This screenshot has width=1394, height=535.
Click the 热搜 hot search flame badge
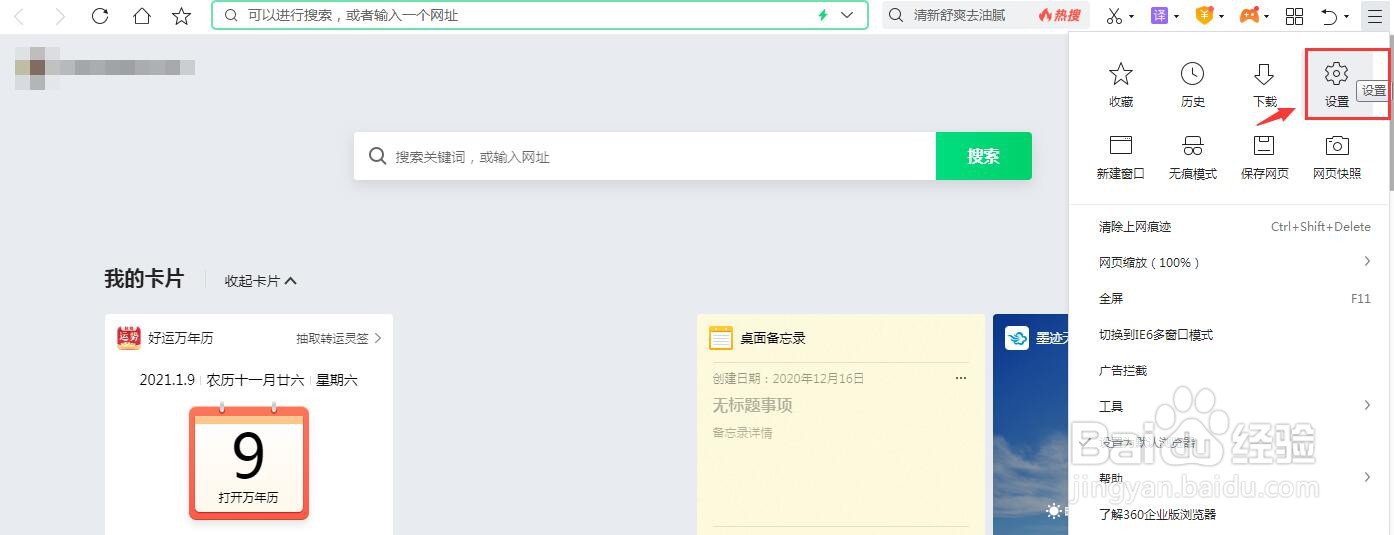1060,15
